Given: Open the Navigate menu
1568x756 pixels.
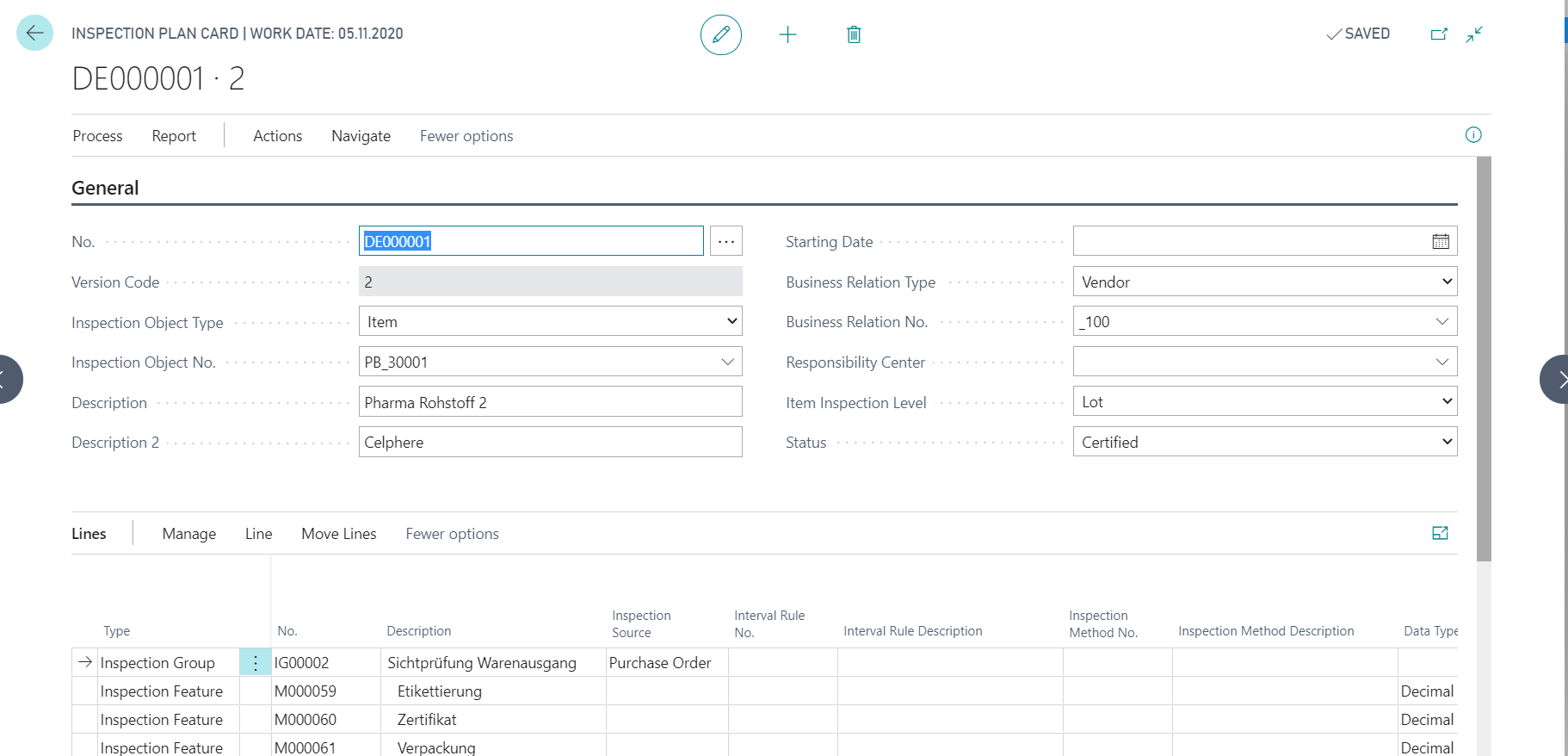Looking at the screenshot, I should (x=361, y=136).
